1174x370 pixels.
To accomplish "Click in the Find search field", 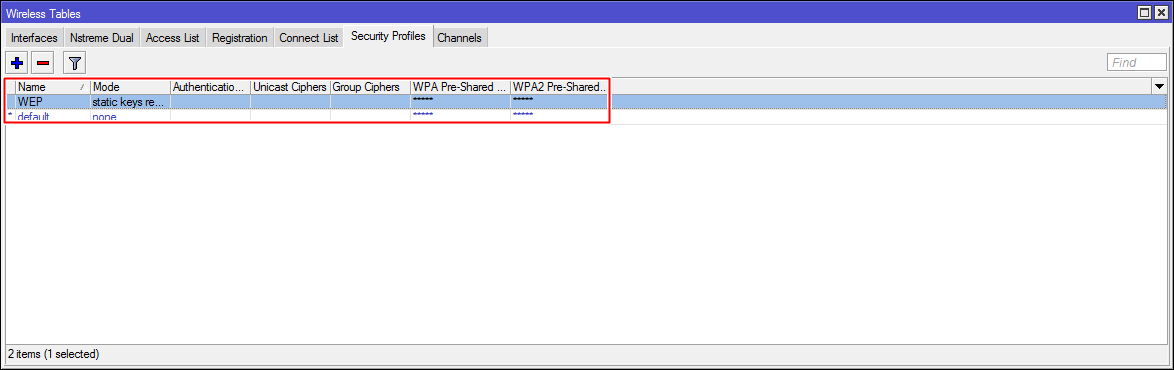I will click(1137, 62).
